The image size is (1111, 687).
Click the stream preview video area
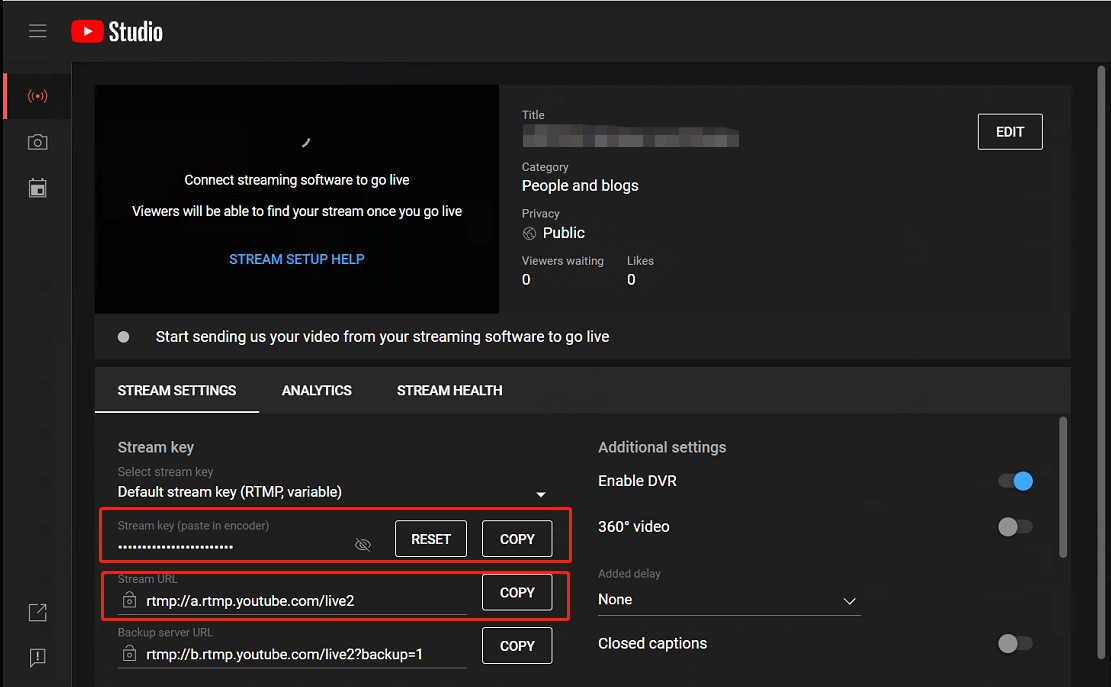coord(297,199)
